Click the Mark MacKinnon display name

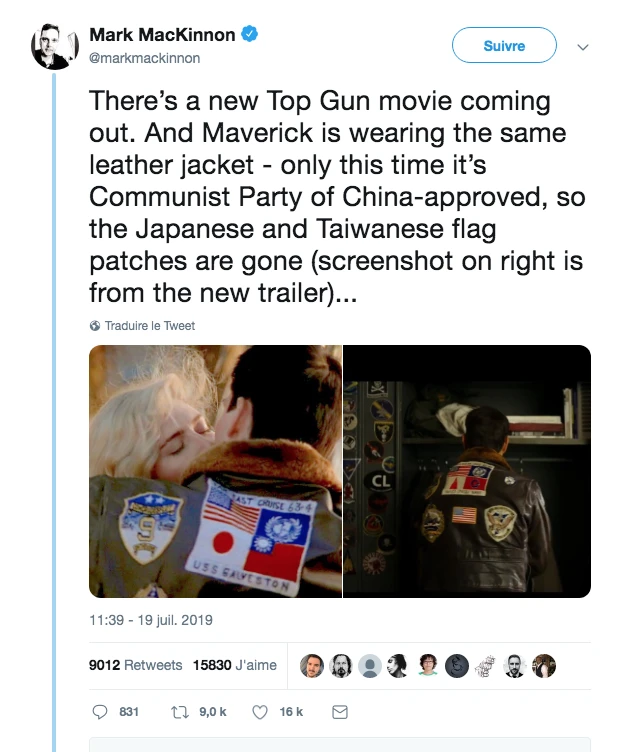162,35
